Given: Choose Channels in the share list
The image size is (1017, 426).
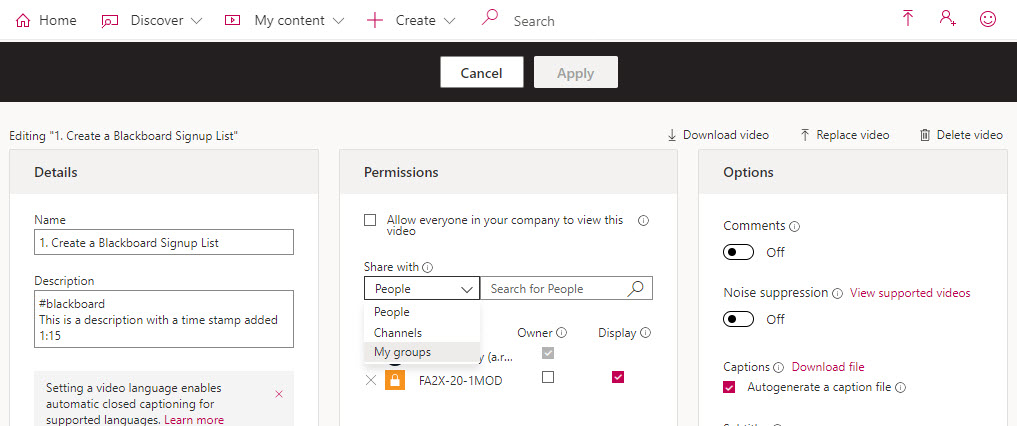Looking at the screenshot, I should [x=398, y=332].
